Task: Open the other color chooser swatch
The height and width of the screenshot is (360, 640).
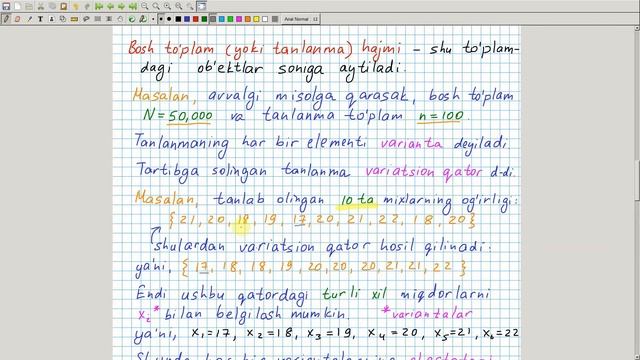Action: pos(275,19)
